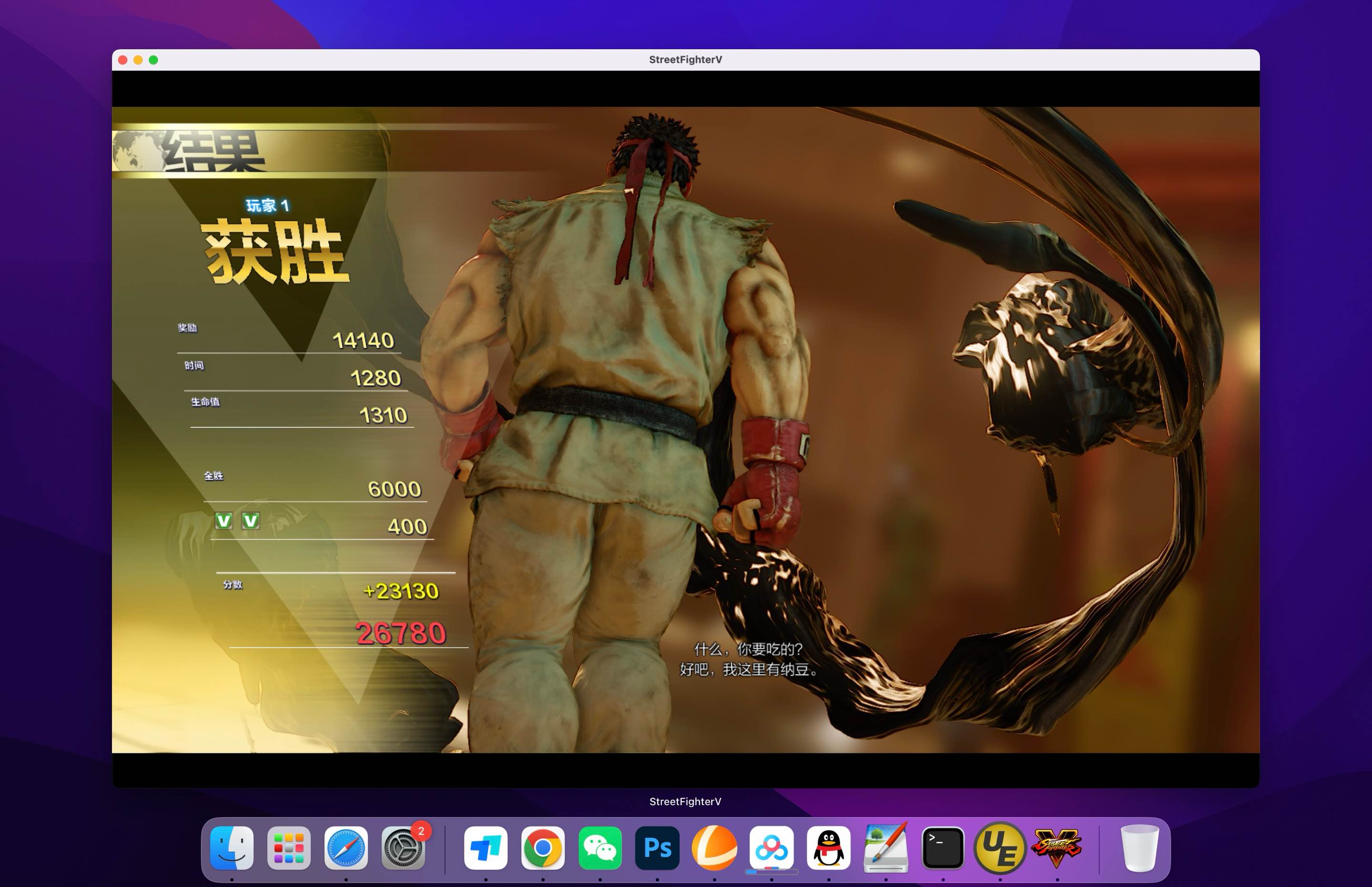Open Baidu Netdisk cloud icon in dock
Screen dimensions: 1372x887
pyautogui.click(x=771, y=848)
